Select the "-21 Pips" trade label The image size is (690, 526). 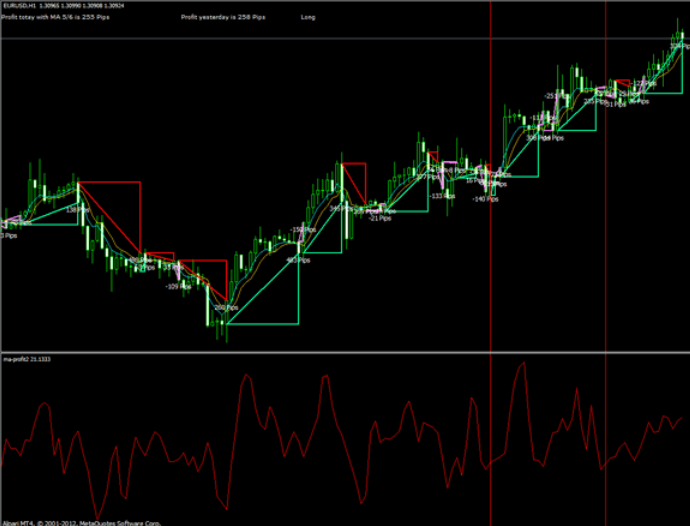380,219
